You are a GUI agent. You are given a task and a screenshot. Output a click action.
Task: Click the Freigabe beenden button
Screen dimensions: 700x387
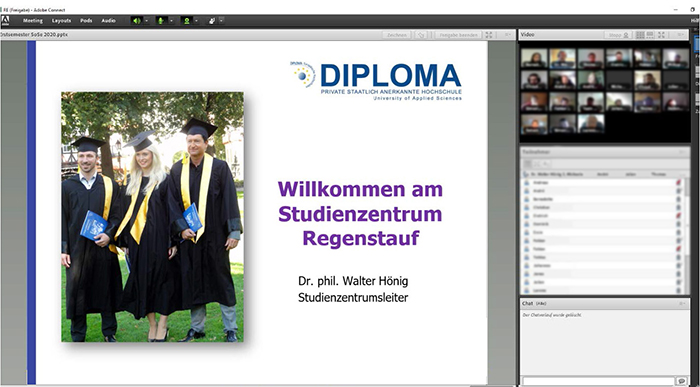click(x=458, y=35)
